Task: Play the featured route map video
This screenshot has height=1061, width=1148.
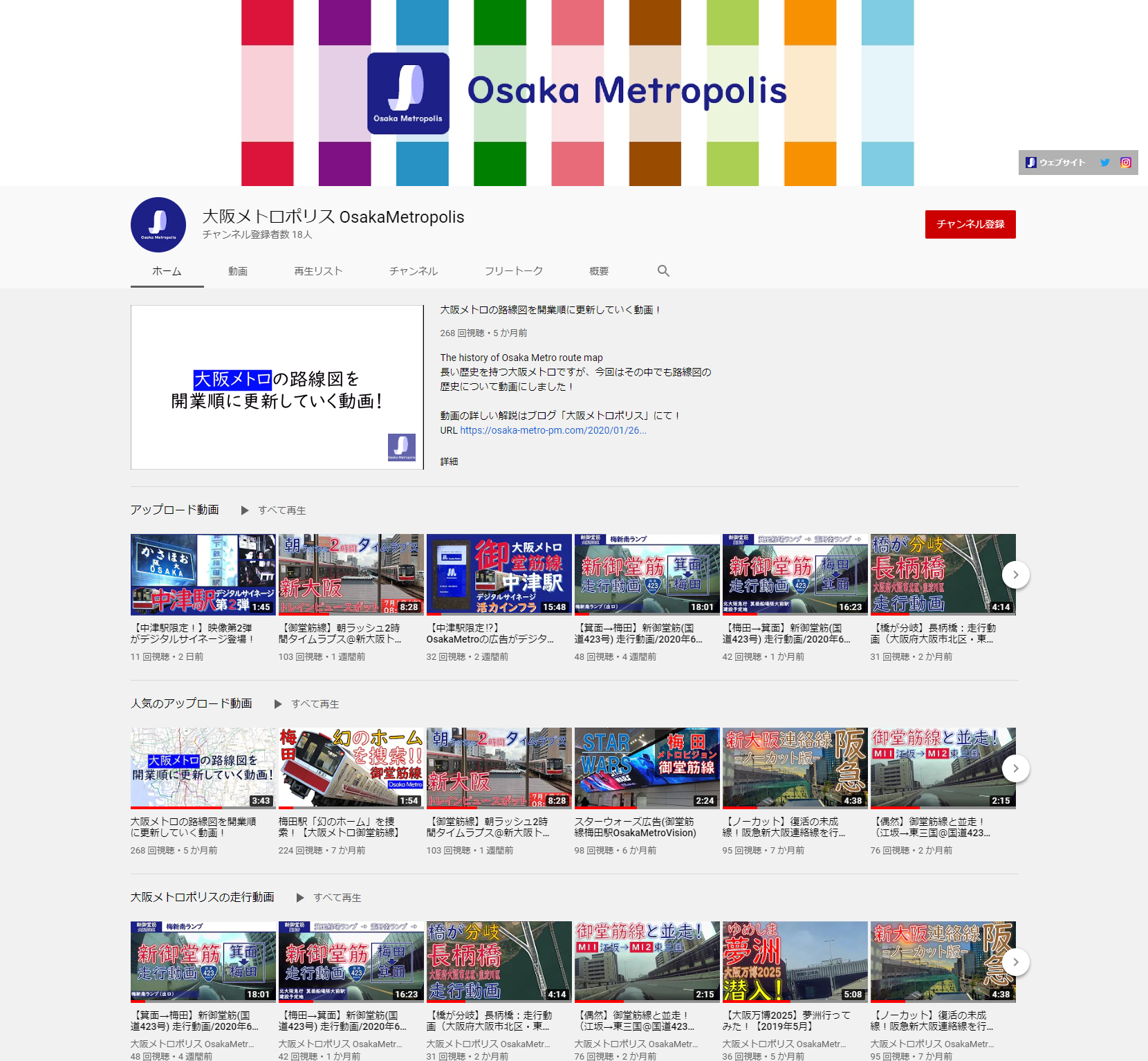Action: pos(277,387)
